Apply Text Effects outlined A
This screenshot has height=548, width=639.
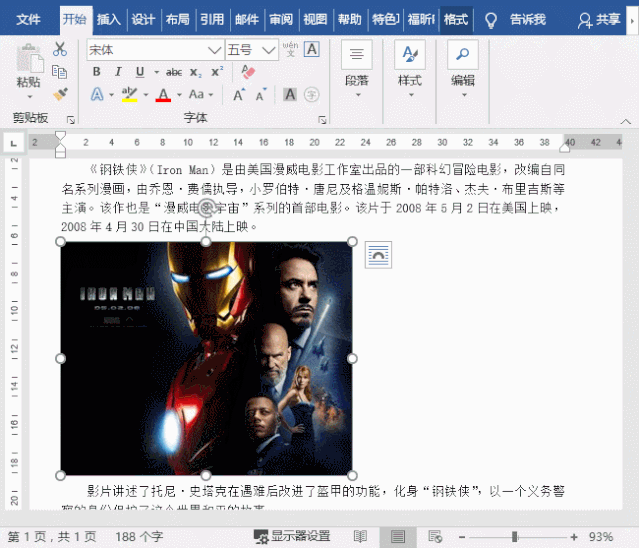(97, 95)
